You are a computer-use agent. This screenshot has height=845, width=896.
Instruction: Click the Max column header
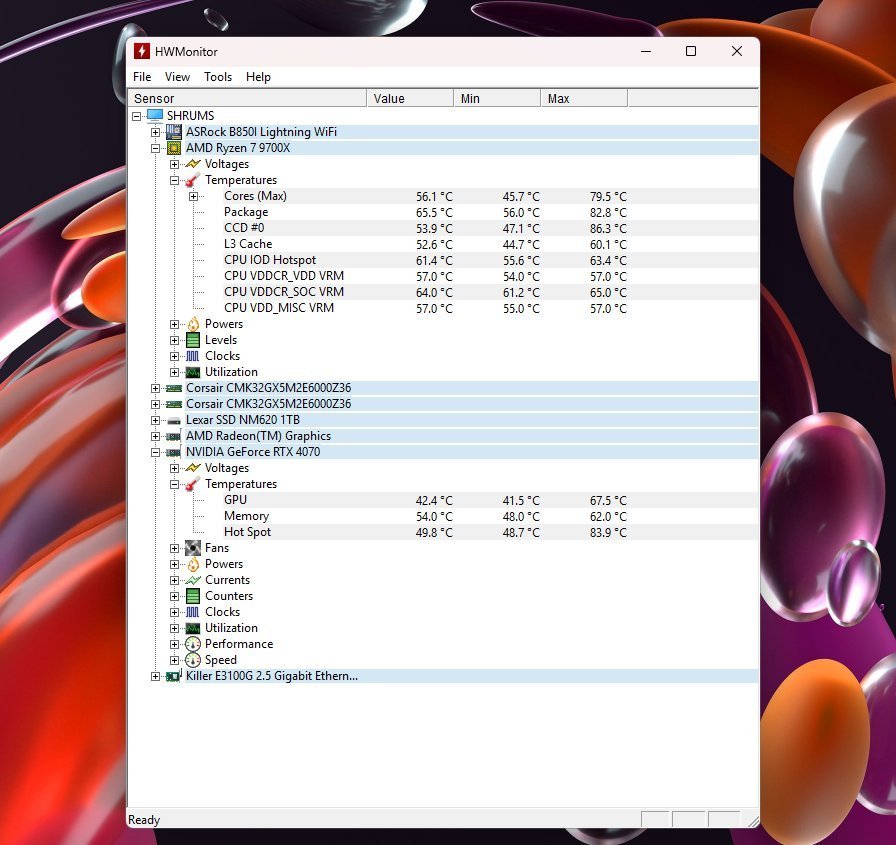point(583,98)
